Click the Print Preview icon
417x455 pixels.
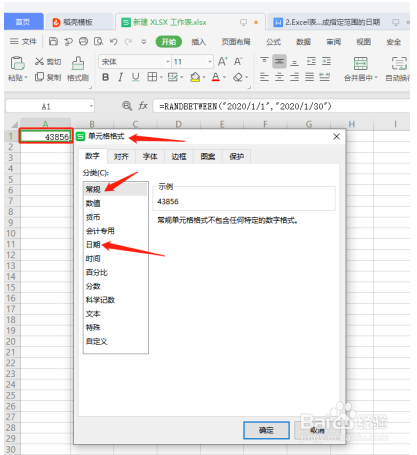98,41
